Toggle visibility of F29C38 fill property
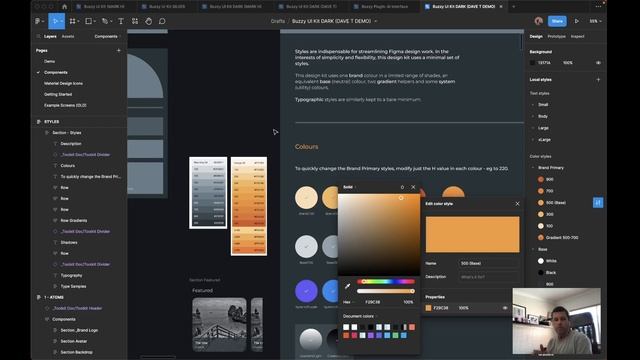640x360 pixels. (505, 308)
